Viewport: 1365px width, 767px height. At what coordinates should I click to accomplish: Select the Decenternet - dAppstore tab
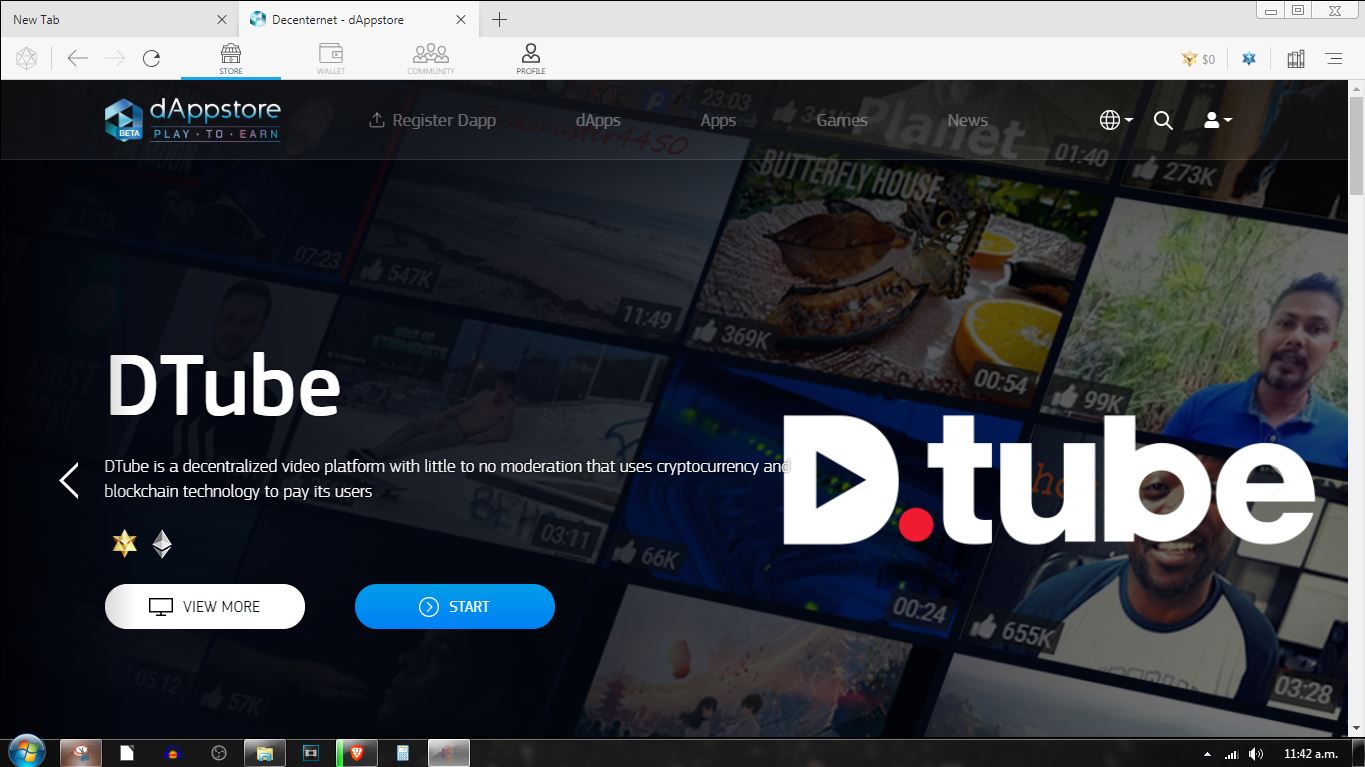pyautogui.click(x=359, y=20)
